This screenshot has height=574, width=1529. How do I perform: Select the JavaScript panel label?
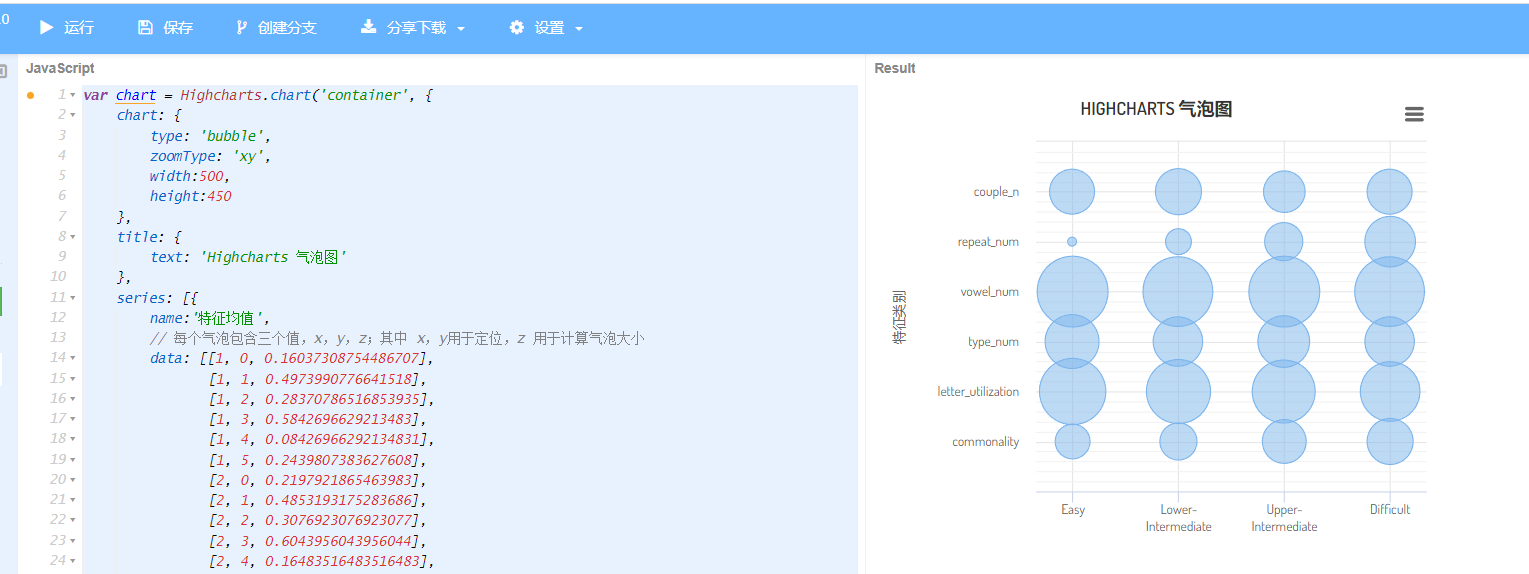(60, 68)
